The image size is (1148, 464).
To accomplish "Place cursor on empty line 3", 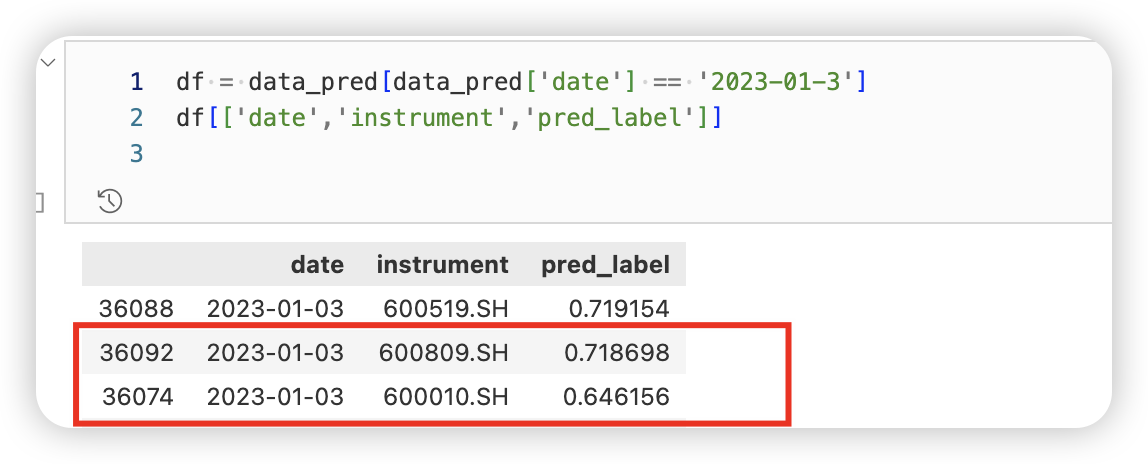I will click(300, 154).
